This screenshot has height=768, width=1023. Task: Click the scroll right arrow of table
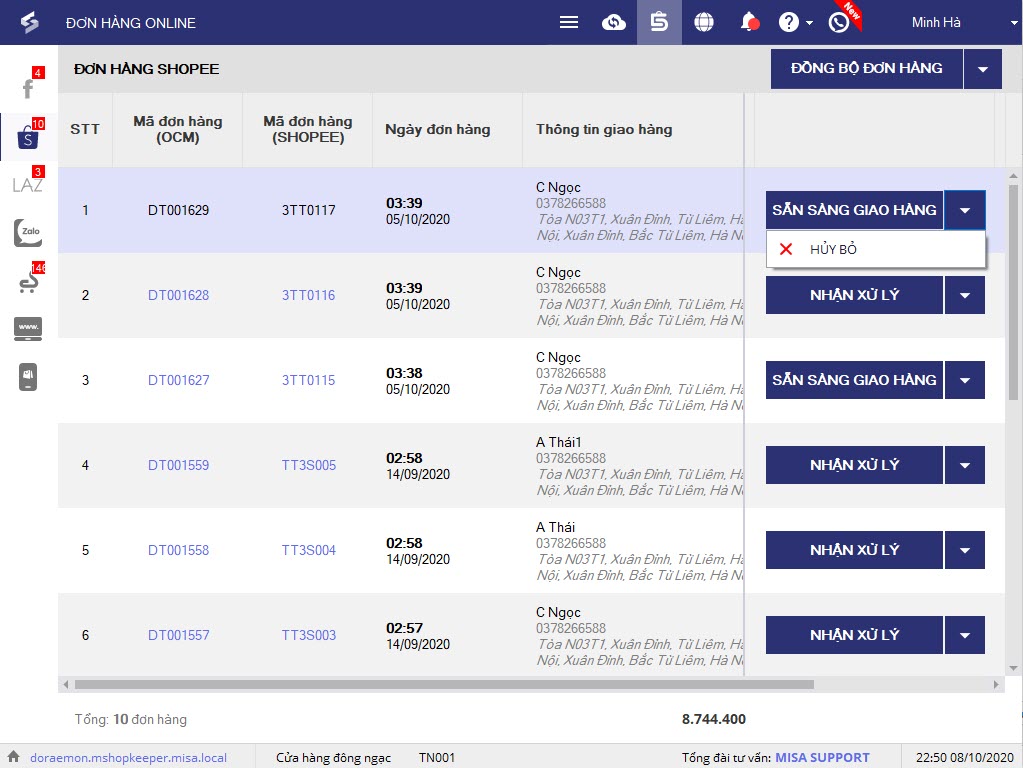996,684
